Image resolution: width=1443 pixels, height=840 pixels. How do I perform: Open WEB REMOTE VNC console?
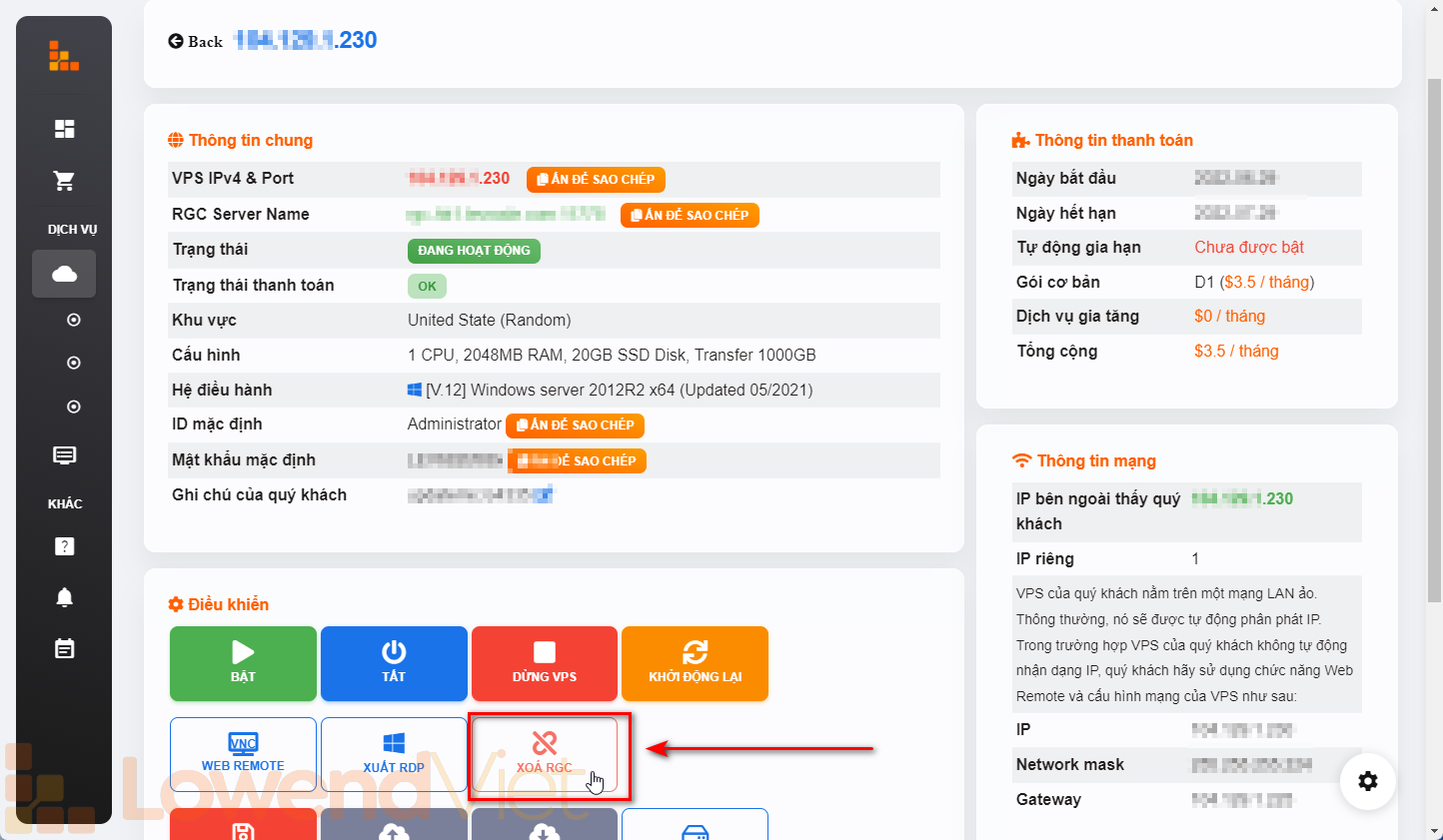click(x=243, y=753)
